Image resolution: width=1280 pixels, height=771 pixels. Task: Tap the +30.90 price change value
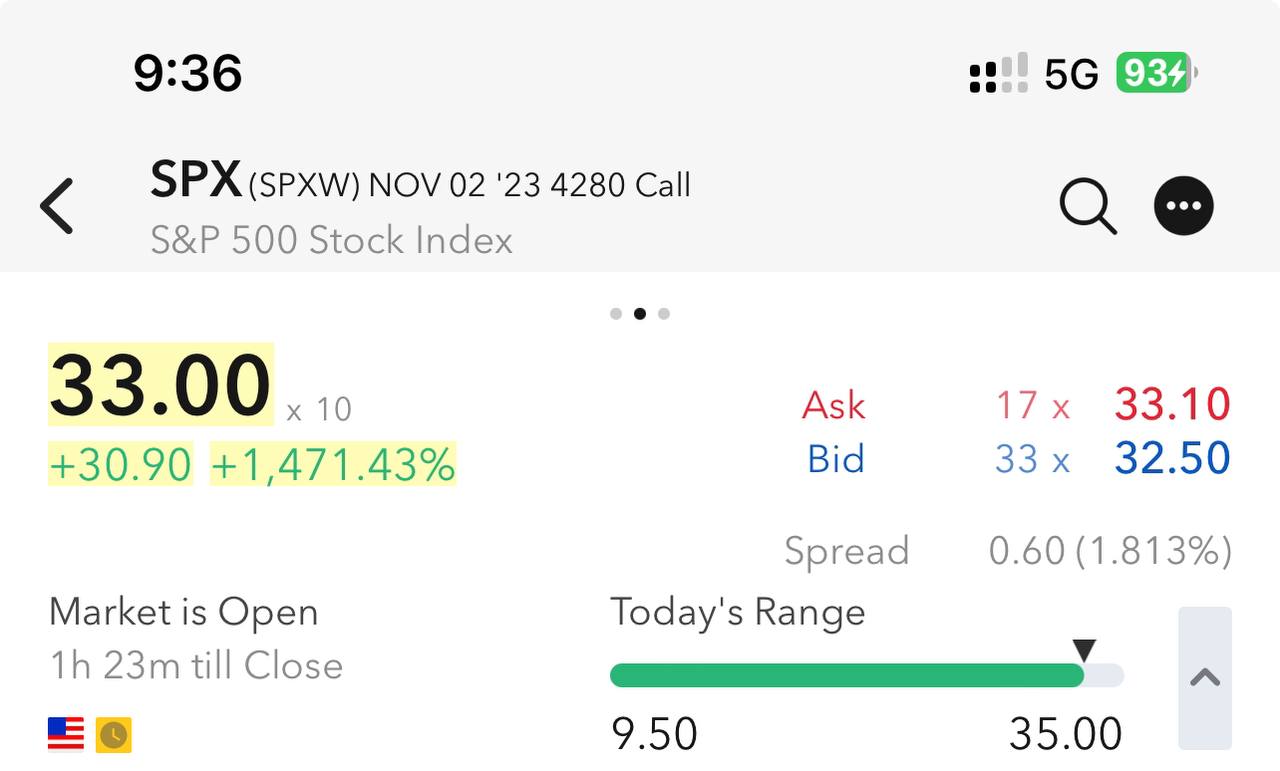point(120,465)
